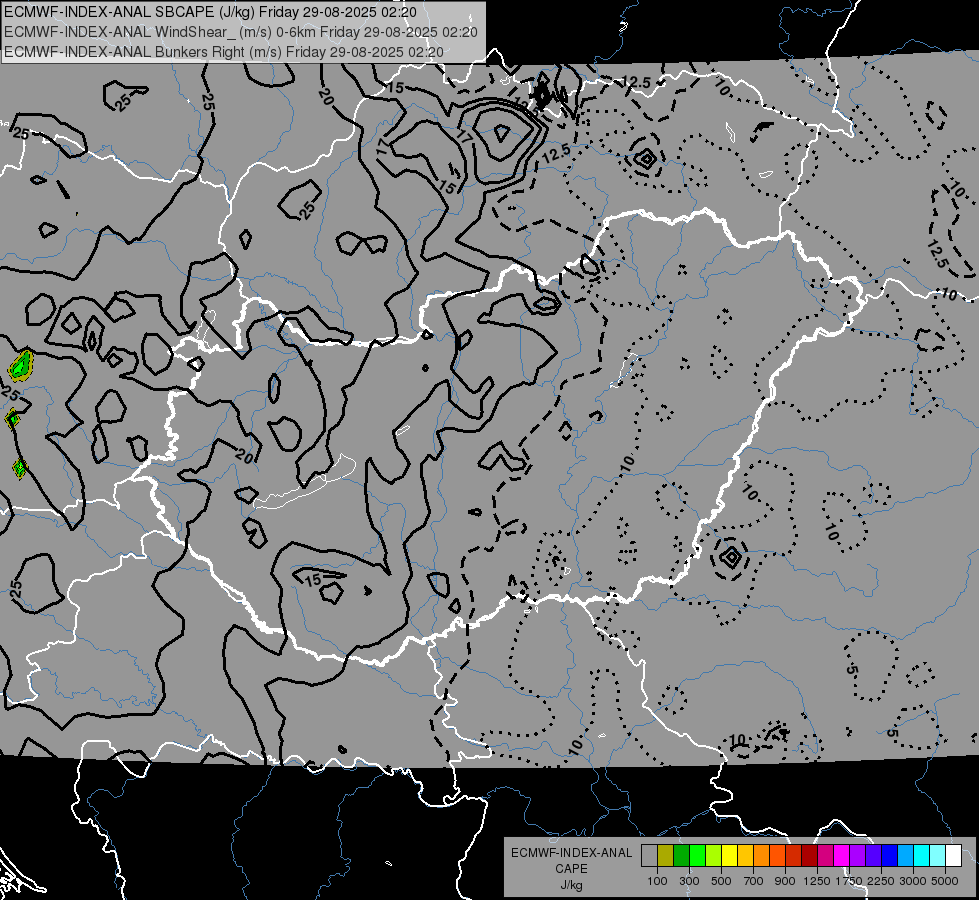The width and height of the screenshot is (979, 900).
Task: Pick the dark red legend swatch
Action: point(809,856)
